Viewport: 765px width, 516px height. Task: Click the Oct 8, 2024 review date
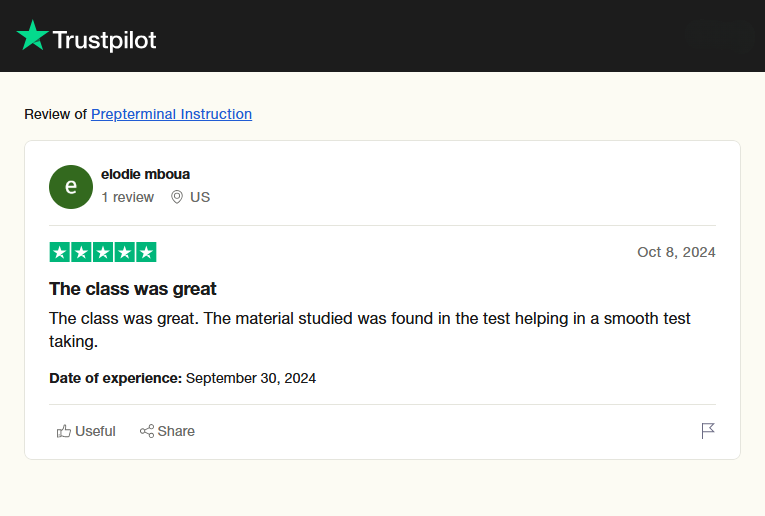[x=676, y=252]
